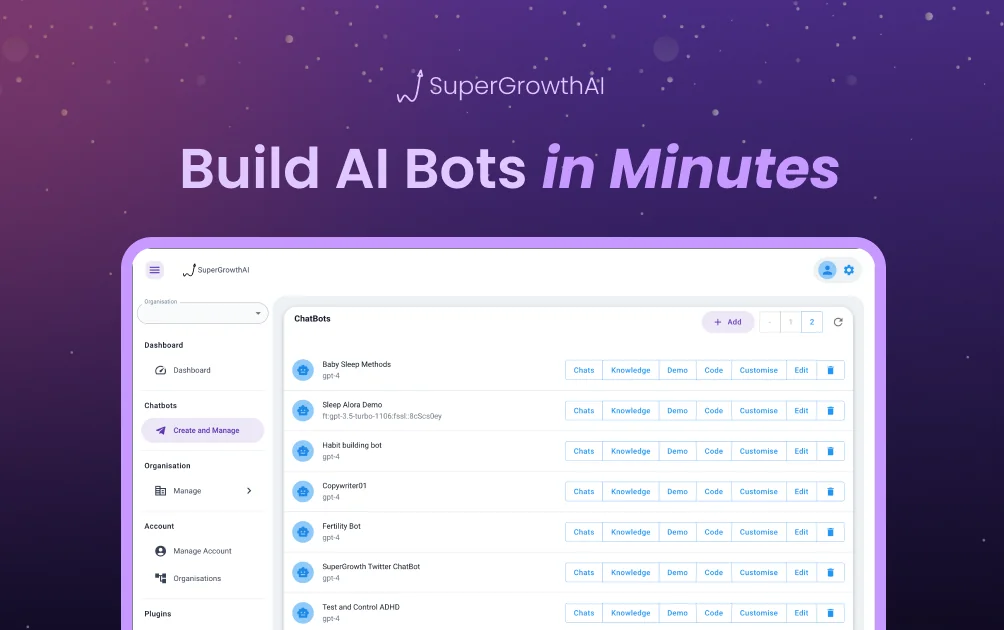Viewport: 1004px width, 630px height.
Task: Click the bot icon next to Baby Sleep Methods
Action: (302, 370)
